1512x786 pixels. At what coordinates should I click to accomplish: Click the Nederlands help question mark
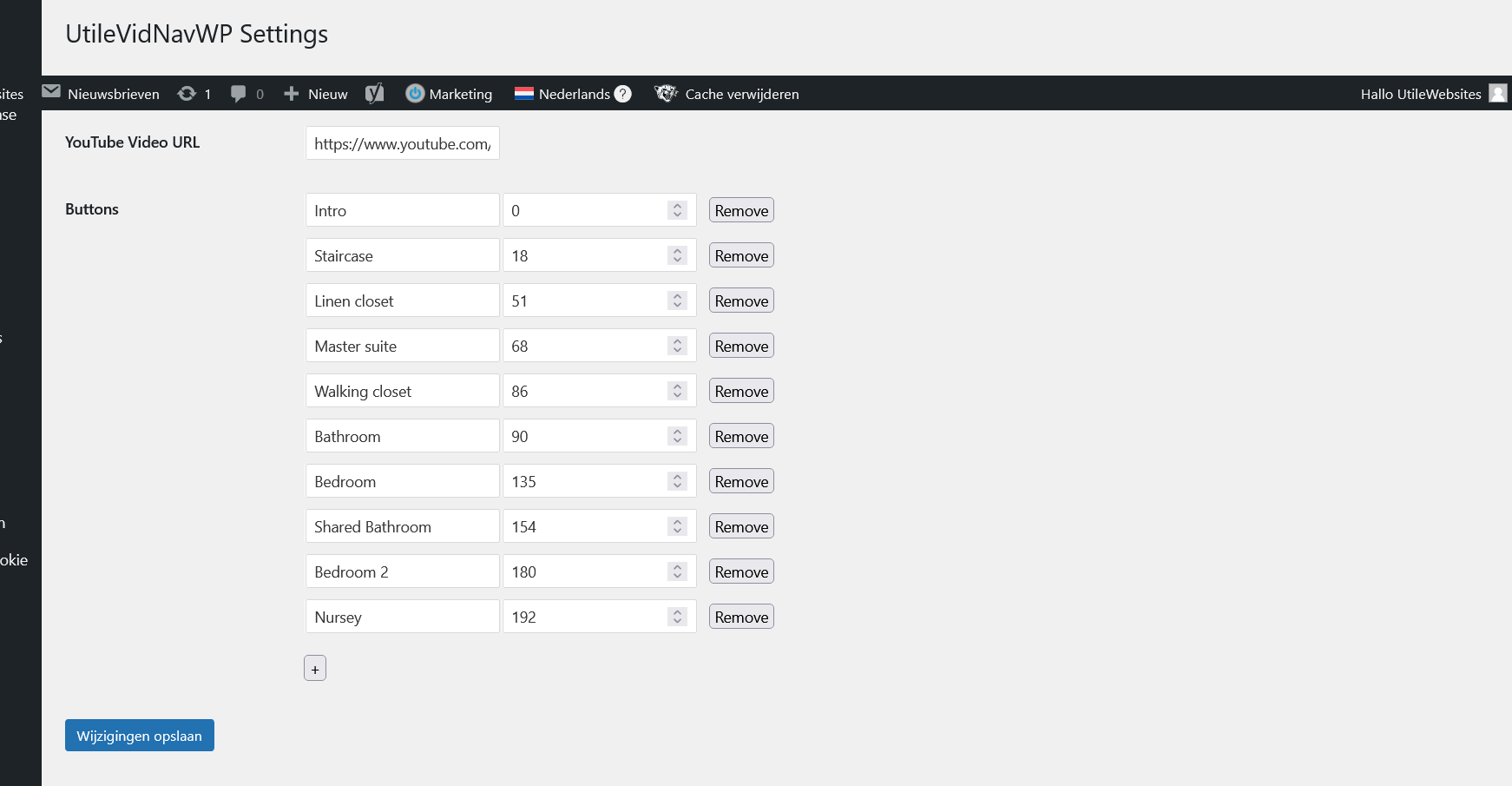(x=623, y=94)
